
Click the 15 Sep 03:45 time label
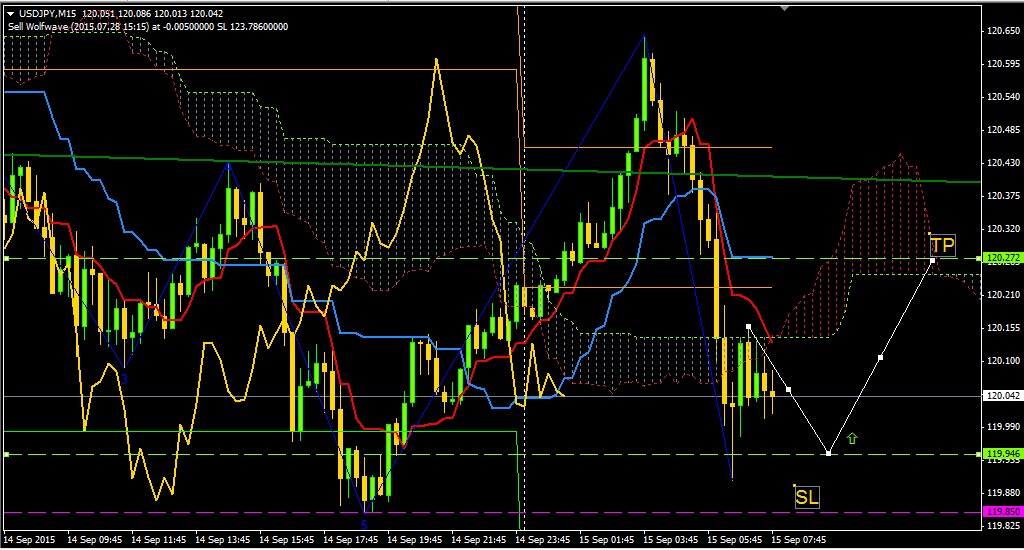[x=671, y=540]
